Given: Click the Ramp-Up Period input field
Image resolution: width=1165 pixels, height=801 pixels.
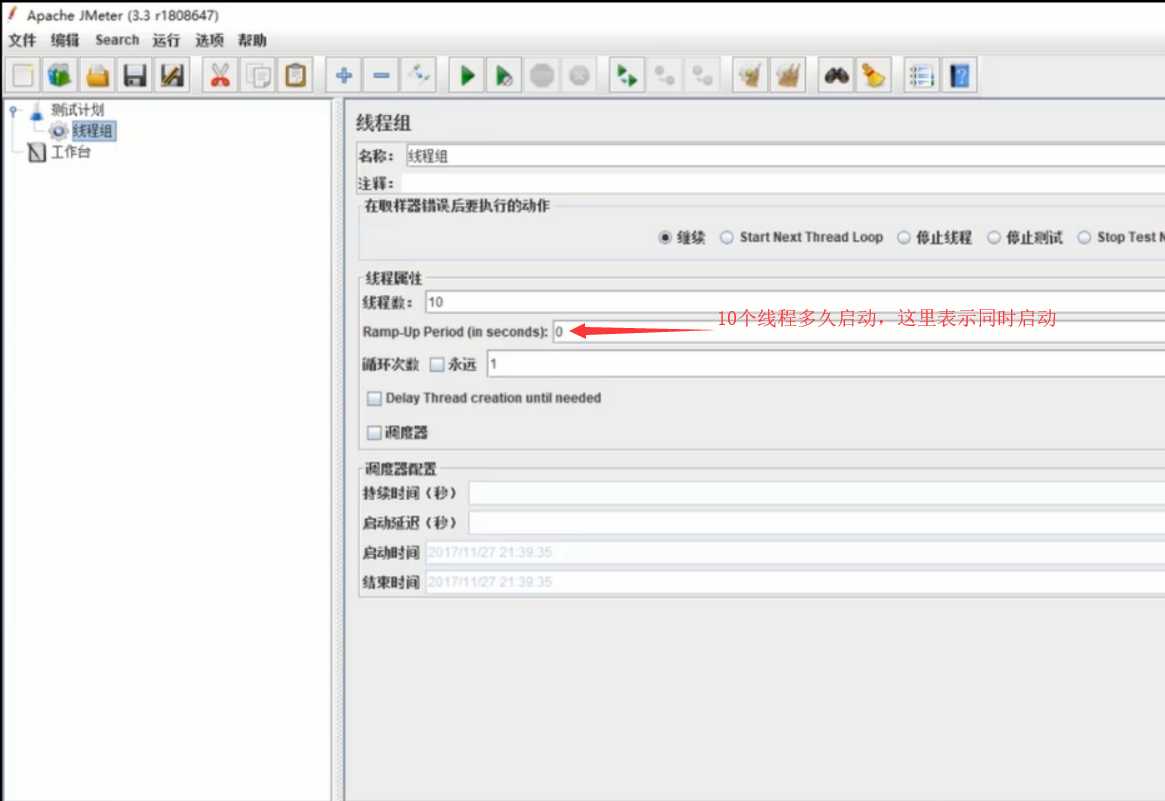Looking at the screenshot, I should pyautogui.click(x=859, y=332).
